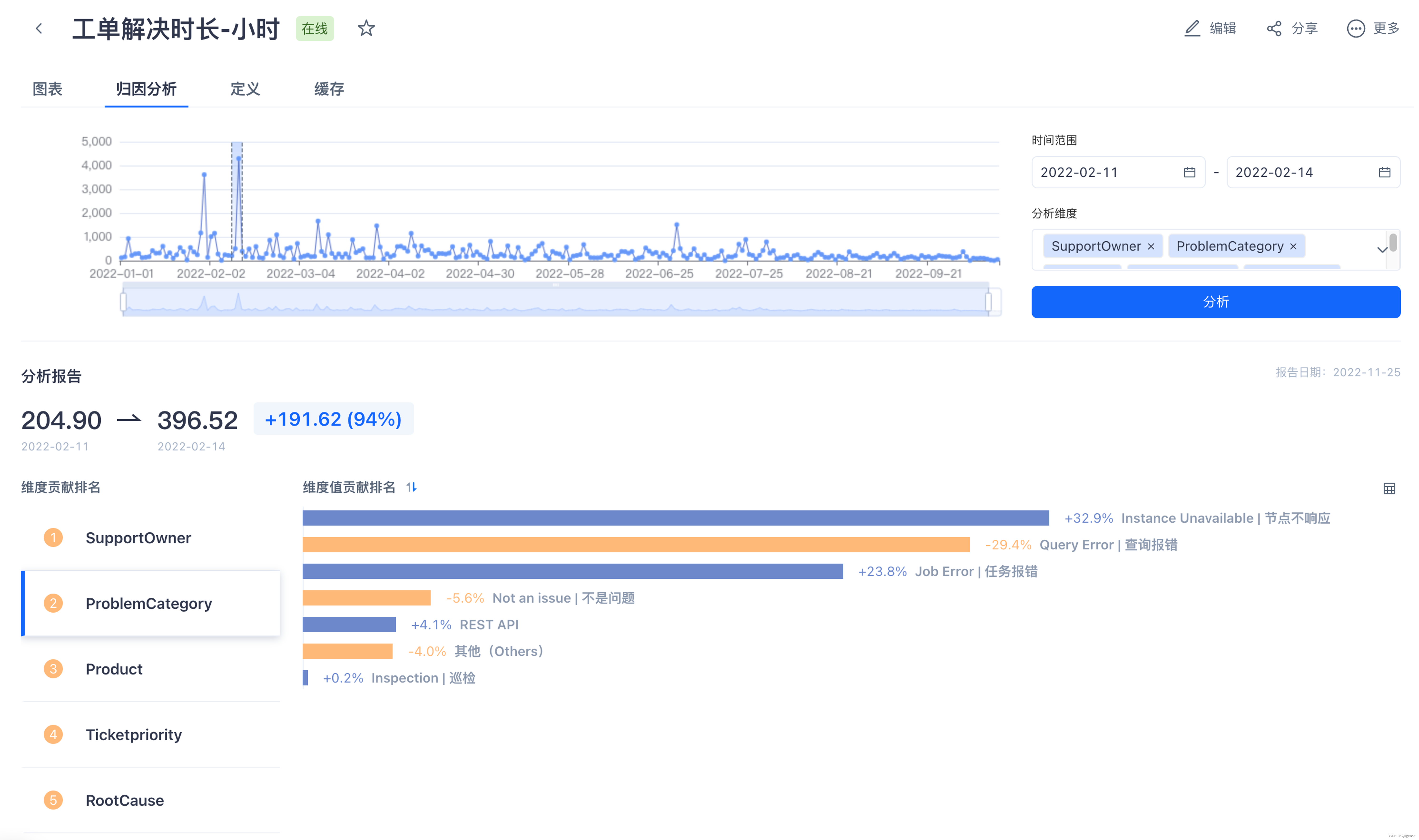Click the start date 2022-02-11 field
The image size is (1419, 840).
click(1104, 172)
